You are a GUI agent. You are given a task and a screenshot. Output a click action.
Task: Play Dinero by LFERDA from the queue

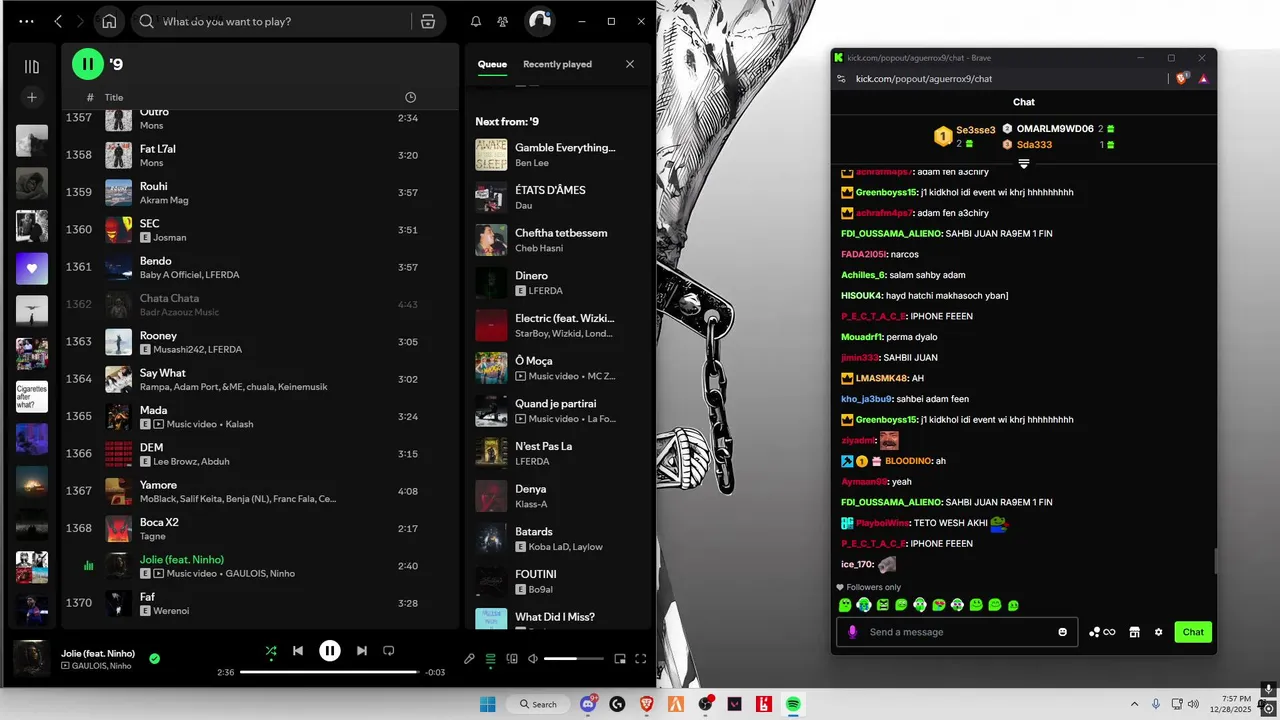point(557,283)
